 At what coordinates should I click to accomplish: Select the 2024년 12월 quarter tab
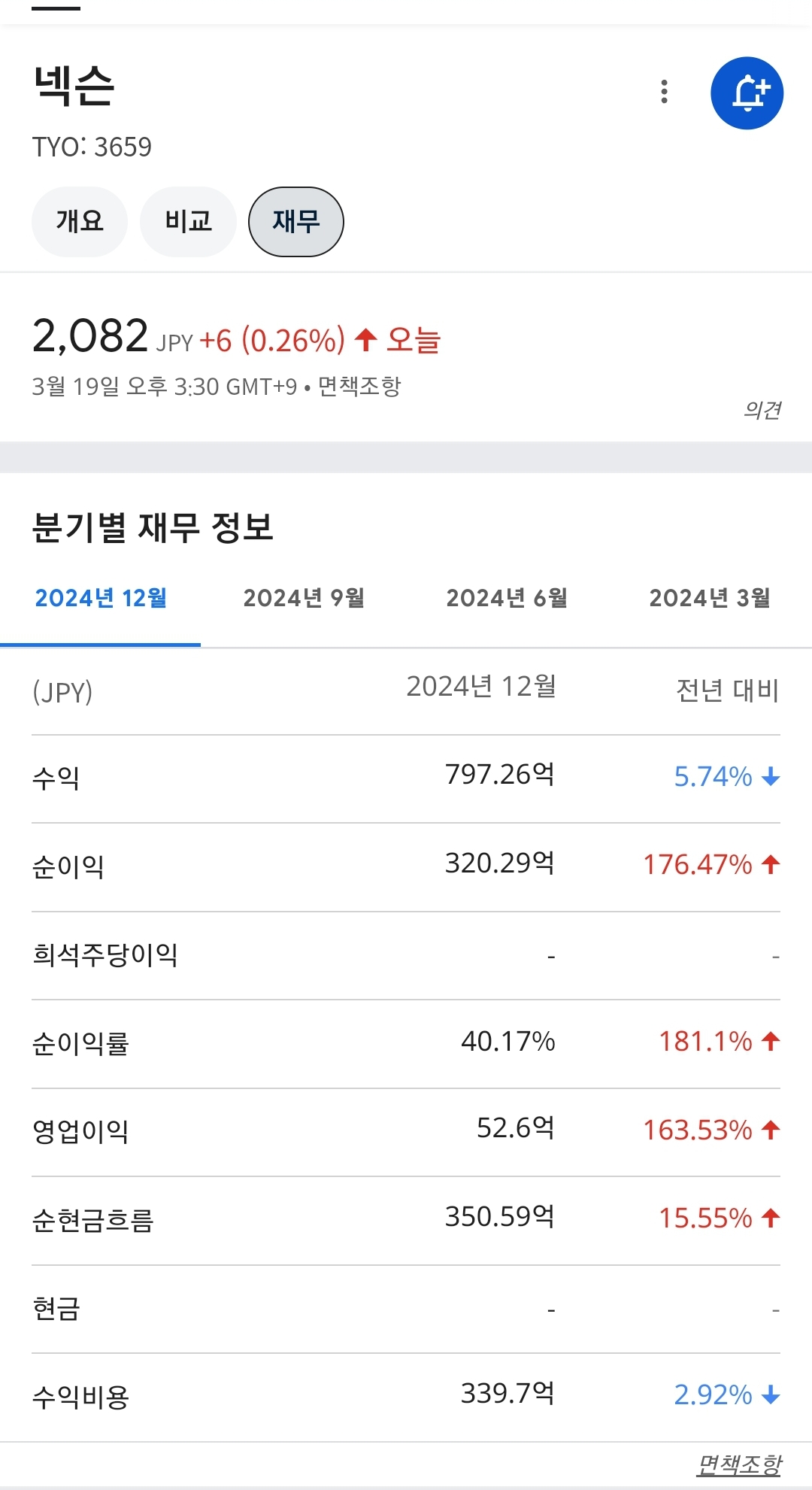(x=101, y=599)
